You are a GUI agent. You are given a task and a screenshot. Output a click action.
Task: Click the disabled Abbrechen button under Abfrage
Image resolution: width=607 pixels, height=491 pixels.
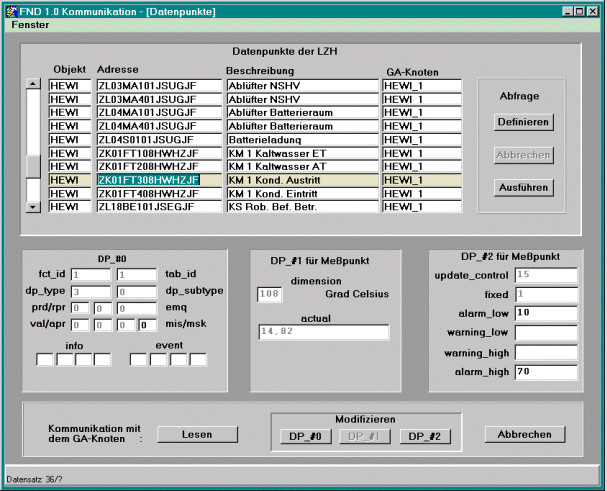click(523, 155)
